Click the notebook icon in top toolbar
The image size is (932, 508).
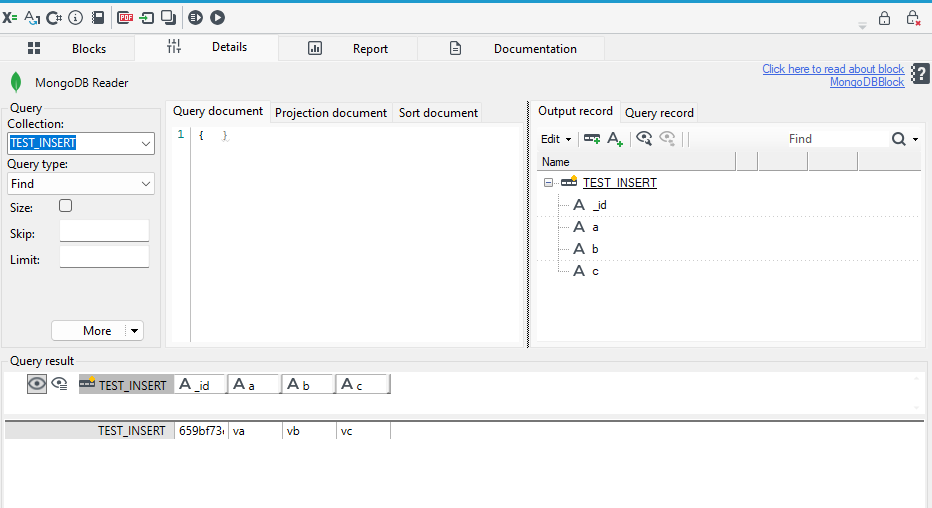(98, 18)
